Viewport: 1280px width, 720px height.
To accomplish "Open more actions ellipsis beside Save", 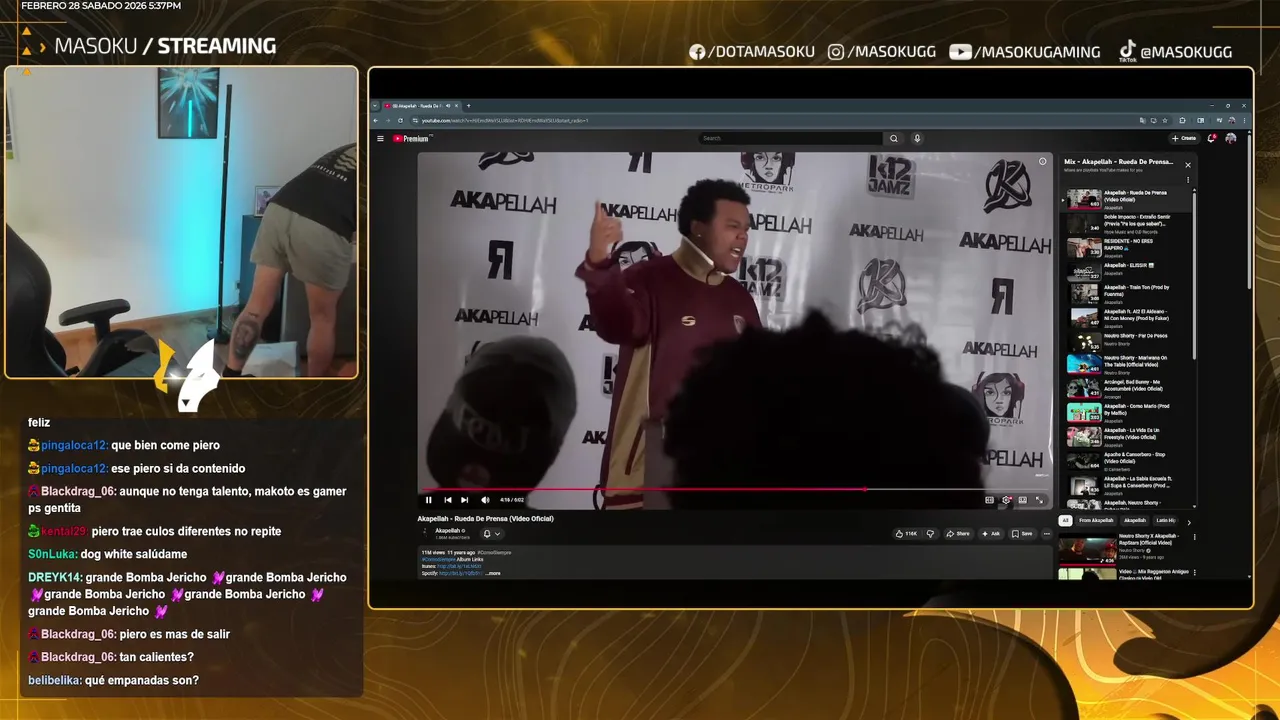I will [1047, 534].
